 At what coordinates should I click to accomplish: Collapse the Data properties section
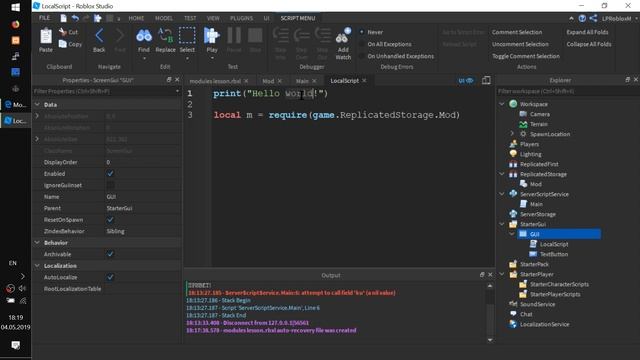(37, 104)
